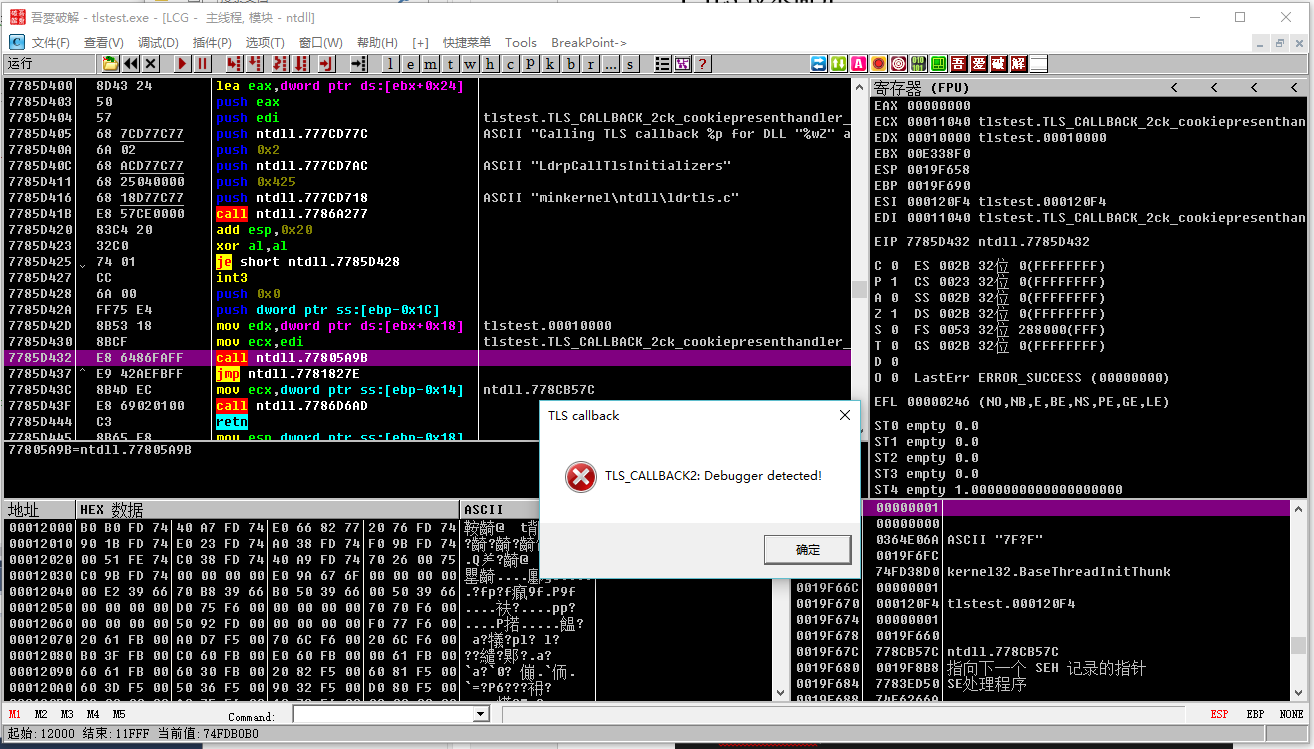The image size is (1314, 749).
Task: Click the Go To Address arrow icon
Action: pyautogui.click(x=358, y=63)
